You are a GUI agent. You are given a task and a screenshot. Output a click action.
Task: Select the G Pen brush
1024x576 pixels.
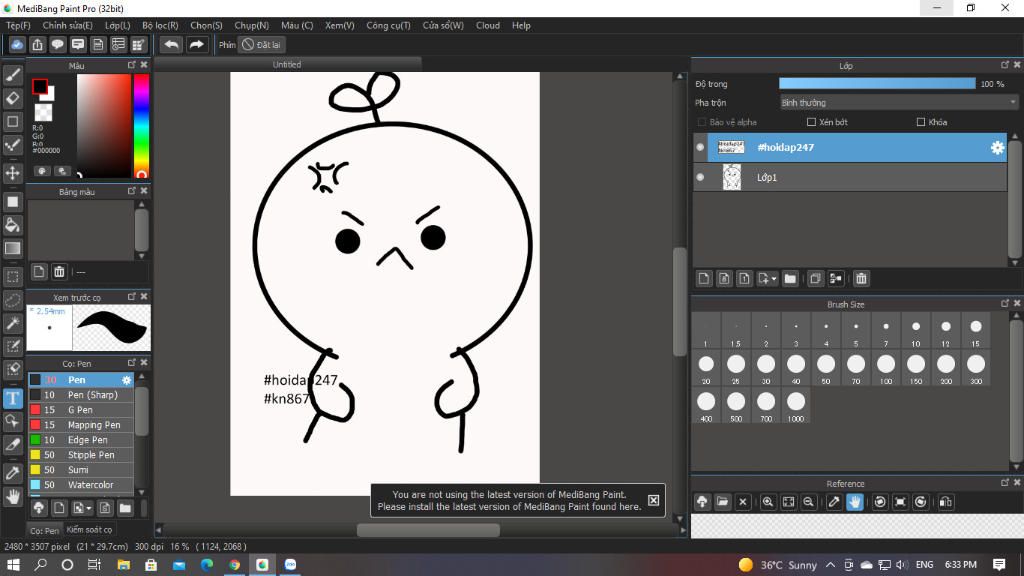tap(81, 409)
